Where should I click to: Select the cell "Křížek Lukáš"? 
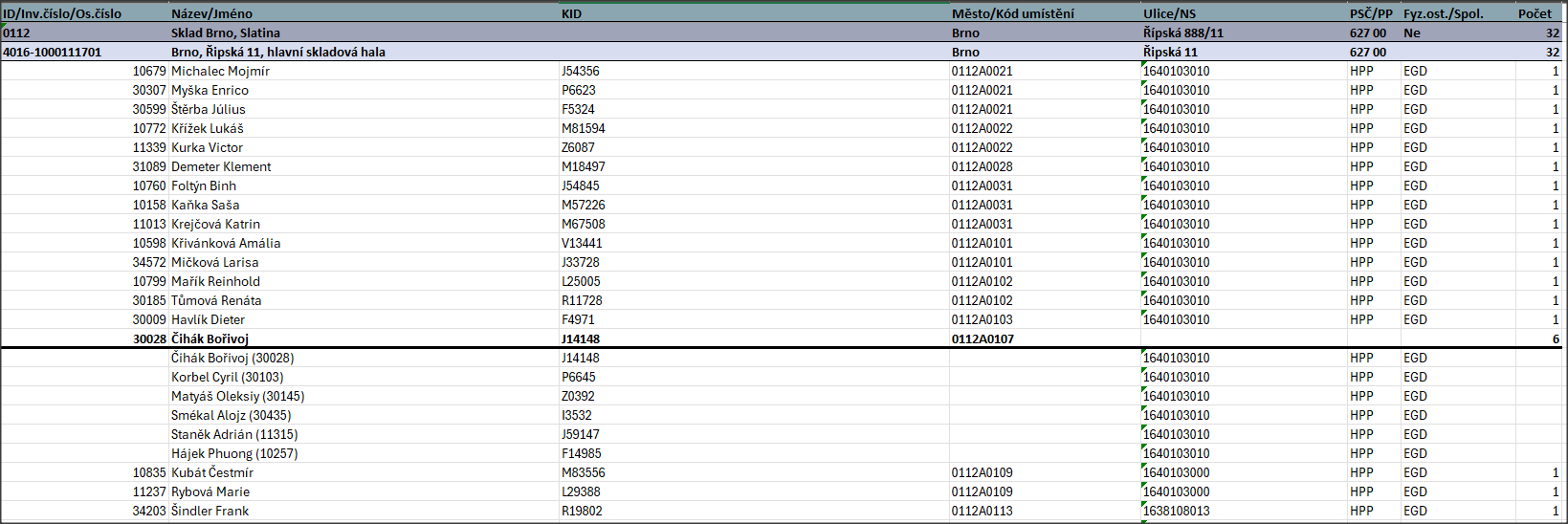pyautogui.click(x=208, y=128)
